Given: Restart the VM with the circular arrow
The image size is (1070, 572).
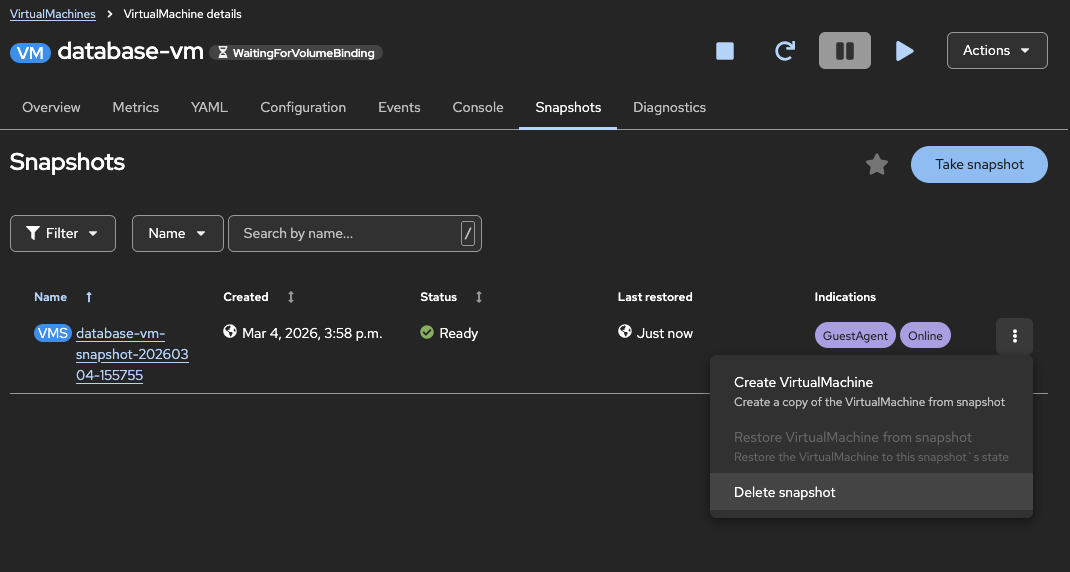Looking at the screenshot, I should [785, 51].
